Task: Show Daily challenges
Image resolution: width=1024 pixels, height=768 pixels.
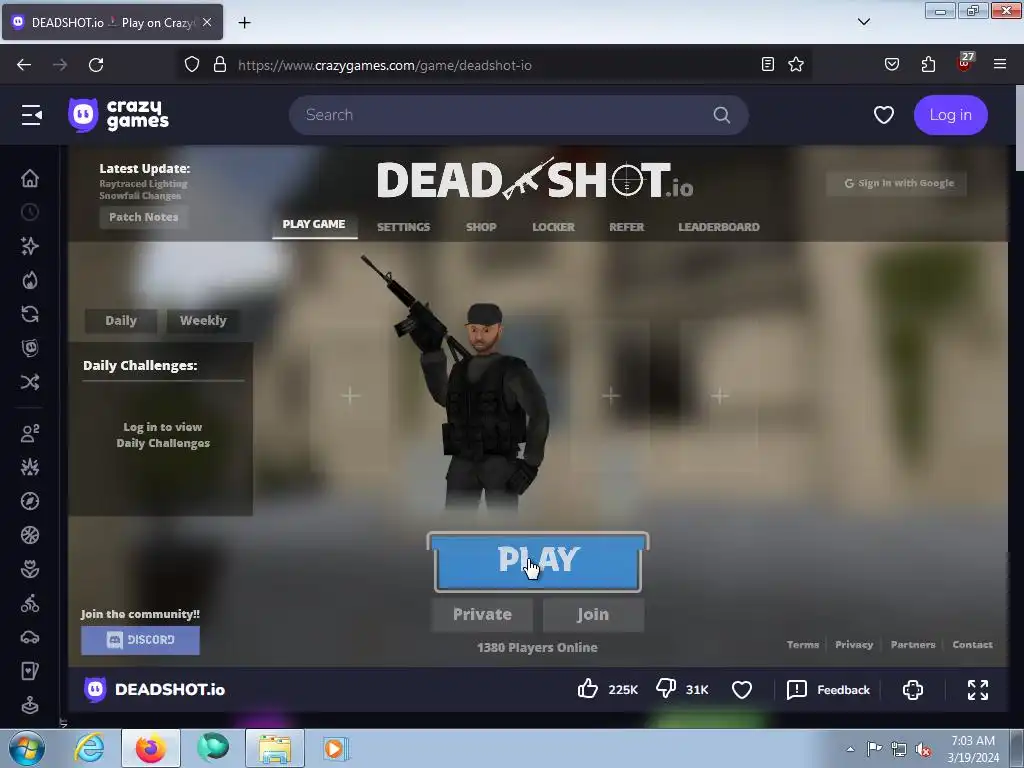Action: [x=121, y=321]
